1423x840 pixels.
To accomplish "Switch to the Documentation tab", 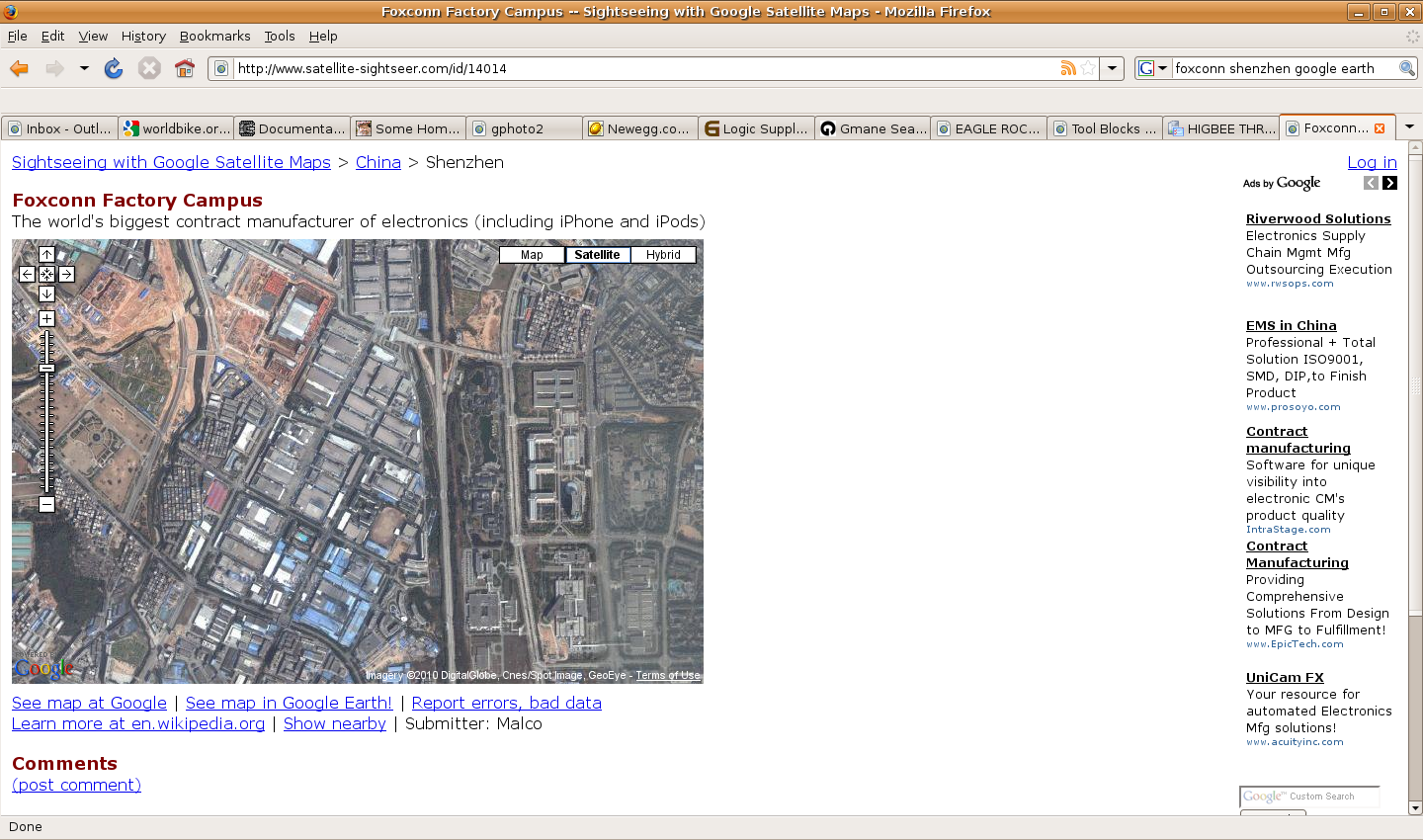I will [x=293, y=128].
